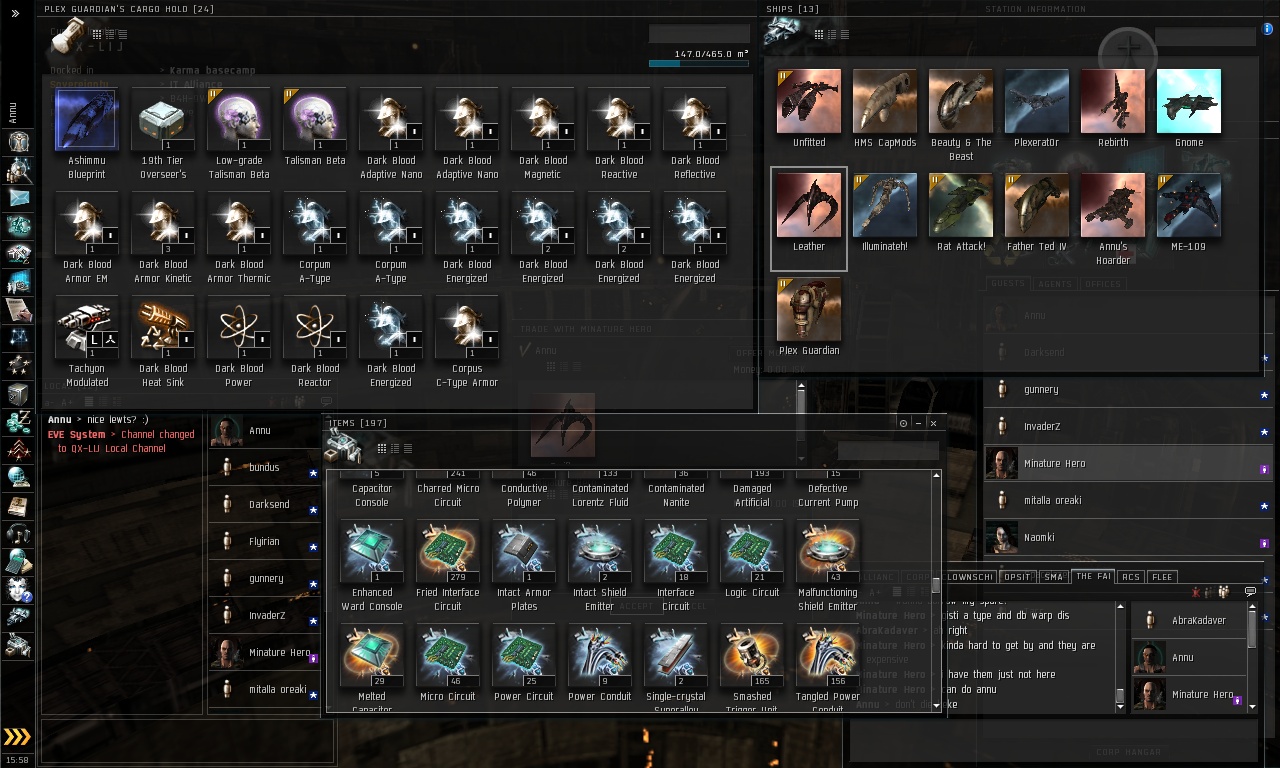Viewport: 1280px width, 768px height.
Task: Switch Items window to list view
Action: click(407, 449)
